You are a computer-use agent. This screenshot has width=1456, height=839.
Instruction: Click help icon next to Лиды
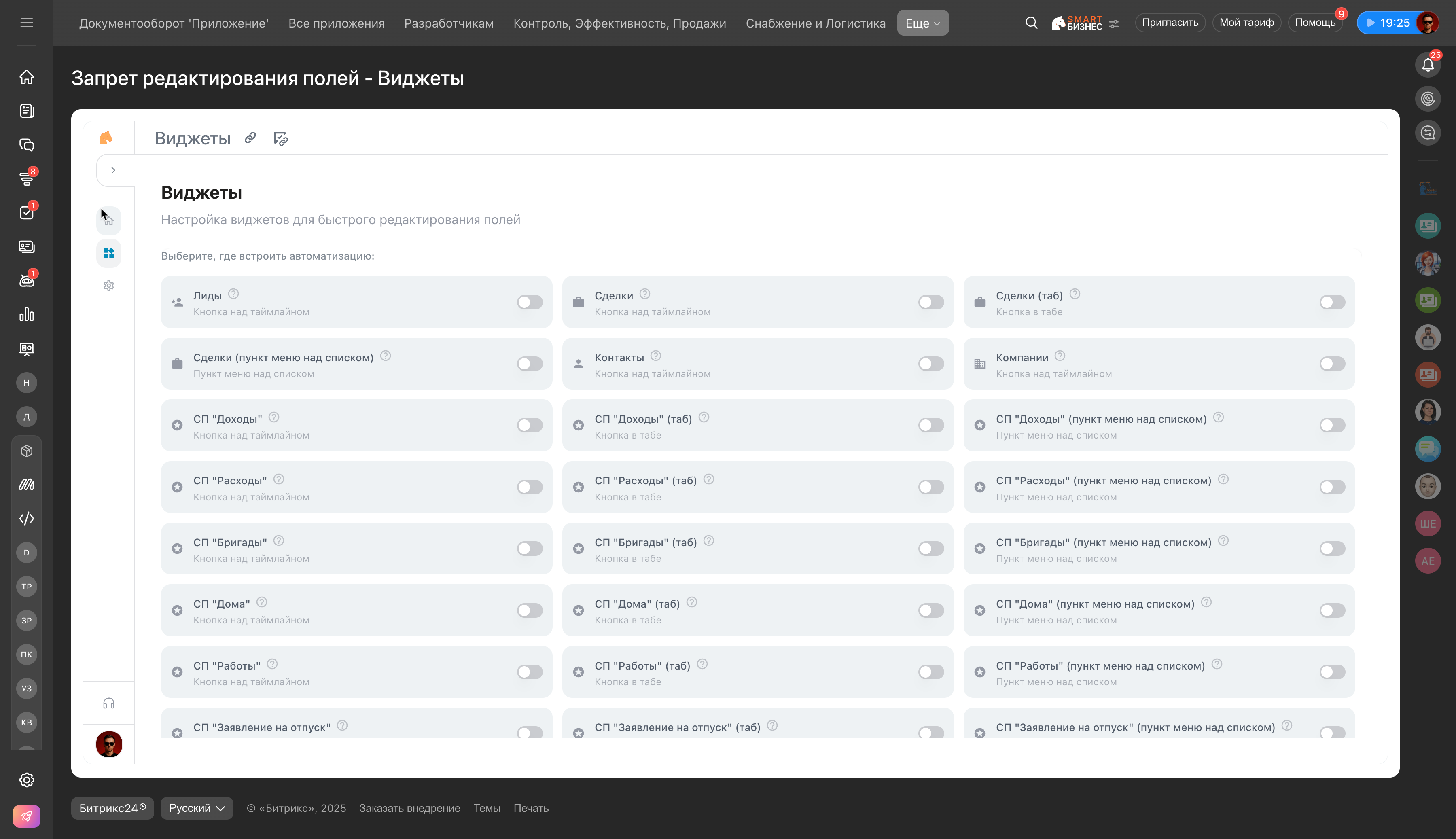tap(233, 294)
